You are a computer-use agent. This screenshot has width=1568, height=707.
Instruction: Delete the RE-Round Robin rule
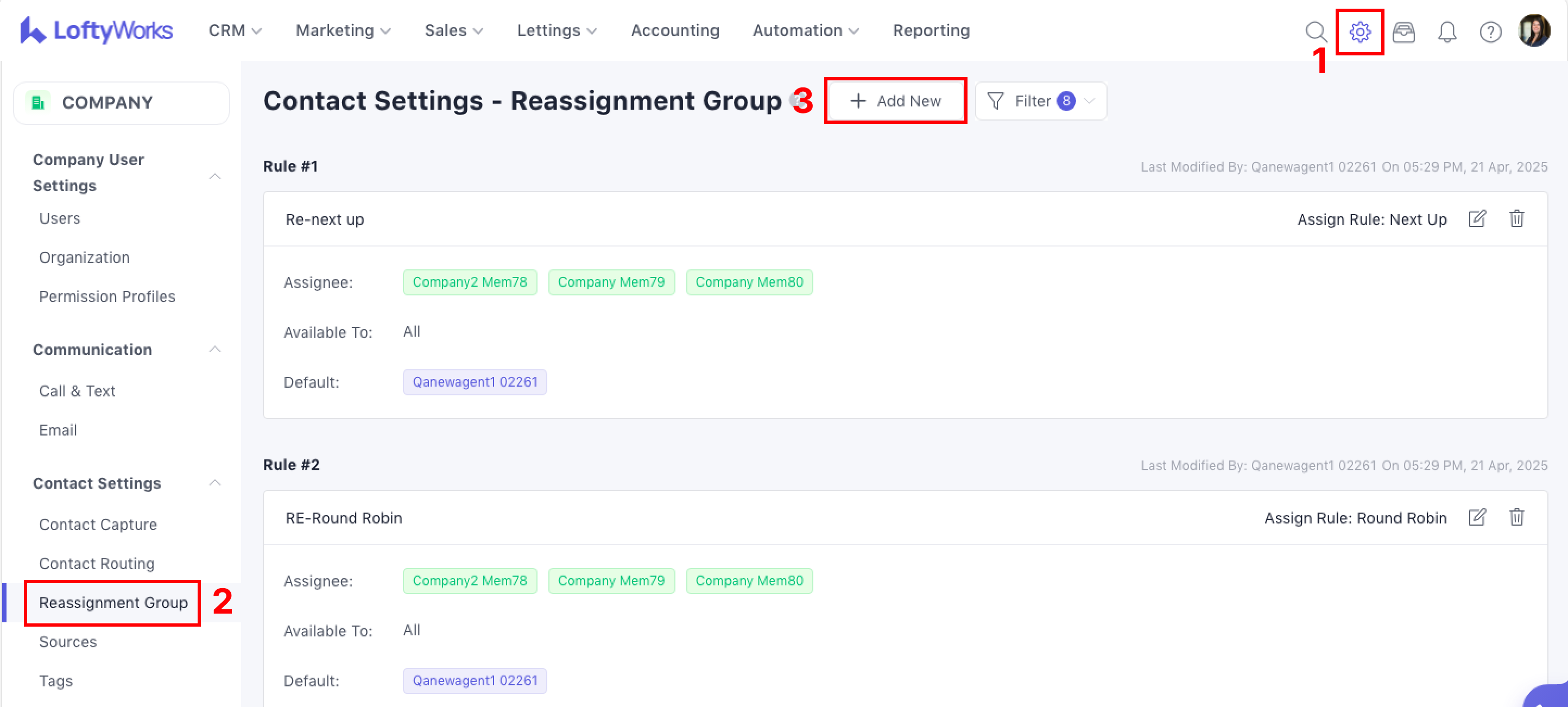click(1516, 517)
